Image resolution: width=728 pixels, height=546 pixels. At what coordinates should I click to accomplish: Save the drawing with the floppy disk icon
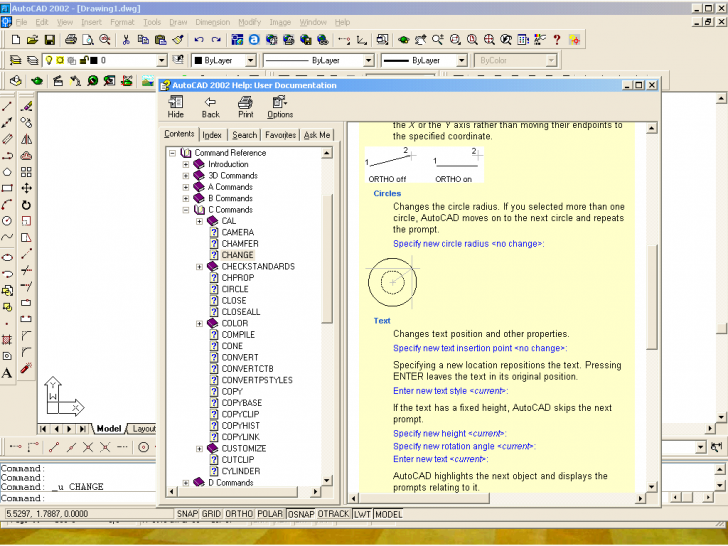click(x=49, y=40)
